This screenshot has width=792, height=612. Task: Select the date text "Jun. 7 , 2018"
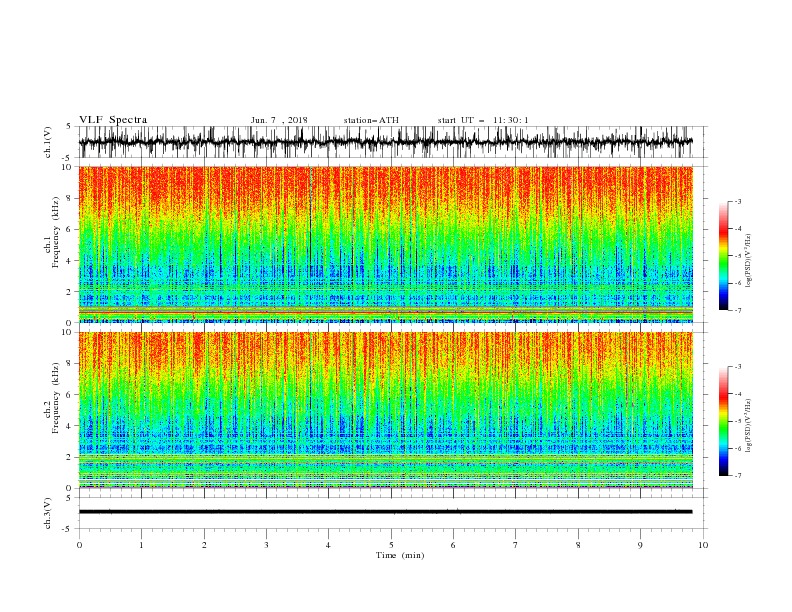279,120
